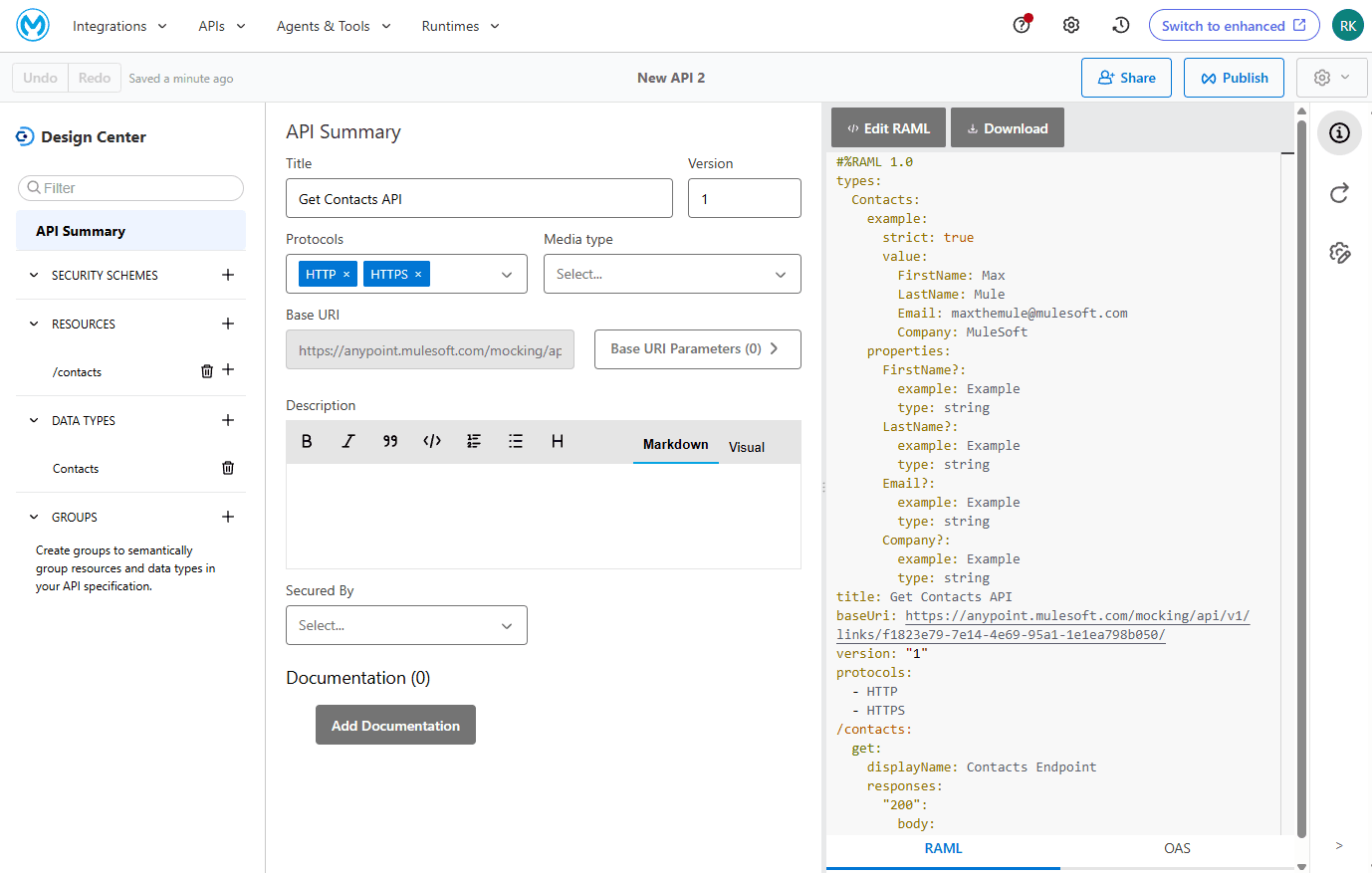Screen dimensions: 1372x873
Task: Switch to the RAML tab
Action: click(x=943, y=848)
